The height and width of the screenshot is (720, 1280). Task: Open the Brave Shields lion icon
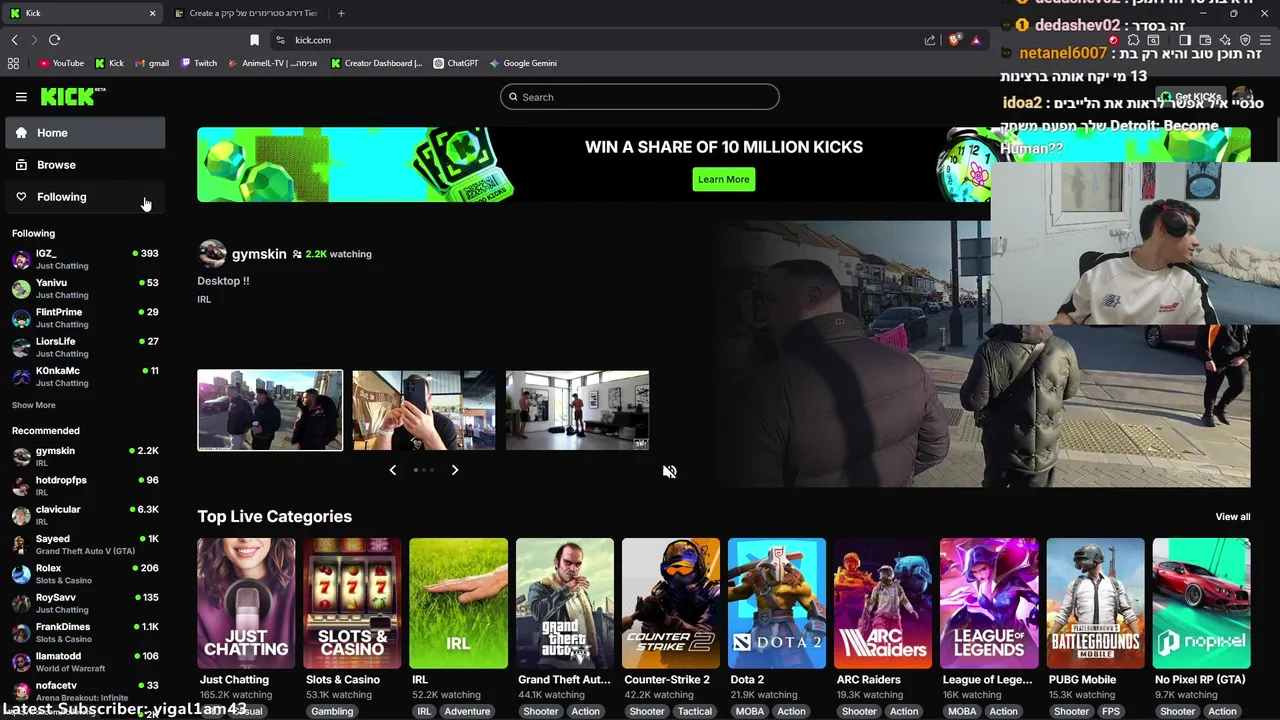tap(955, 40)
